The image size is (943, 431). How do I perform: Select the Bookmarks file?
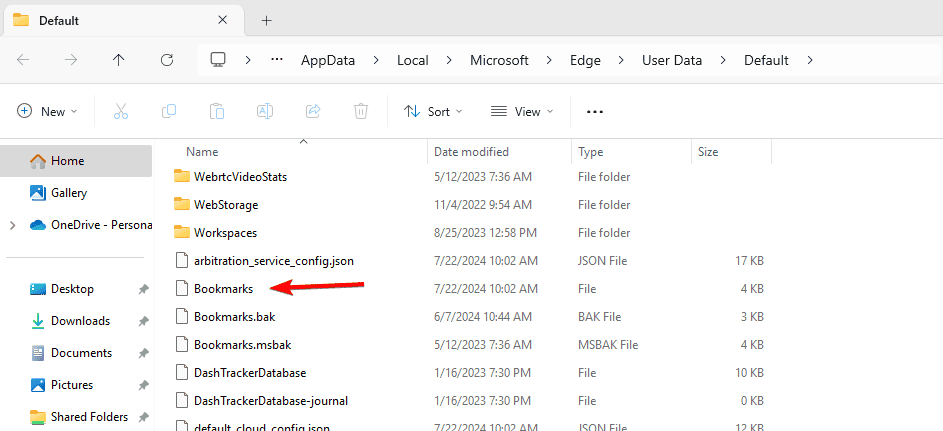click(223, 288)
